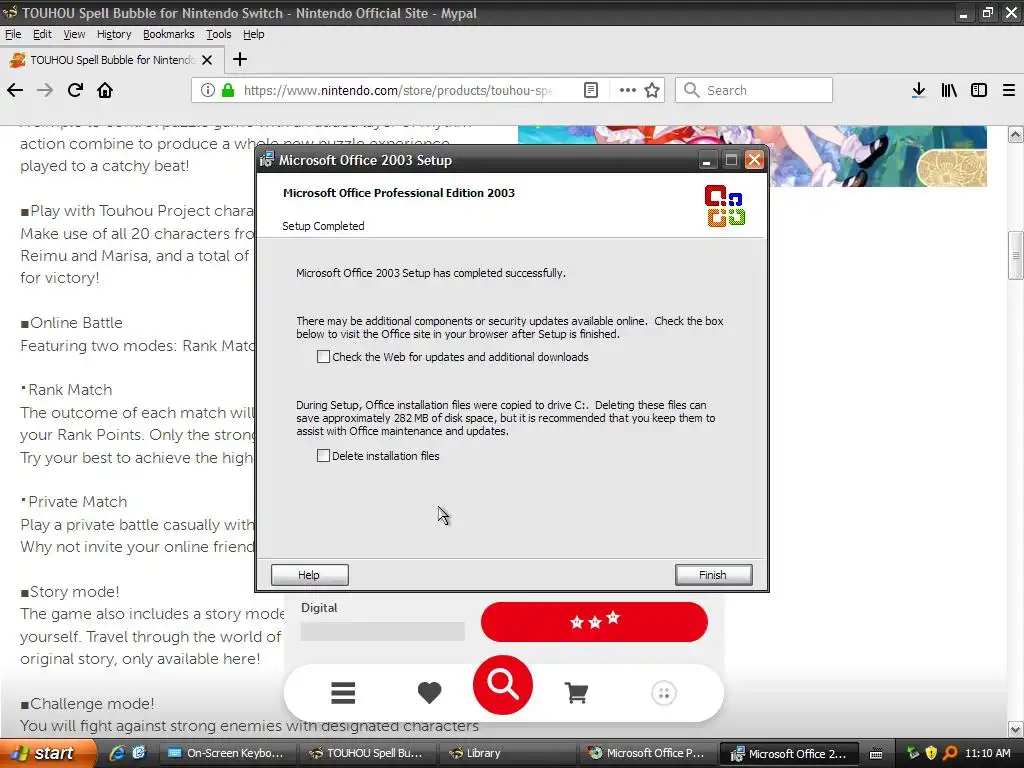Viewport: 1024px width, 768px height.
Task: Open the browser hamburger menu
Action: 1009,90
